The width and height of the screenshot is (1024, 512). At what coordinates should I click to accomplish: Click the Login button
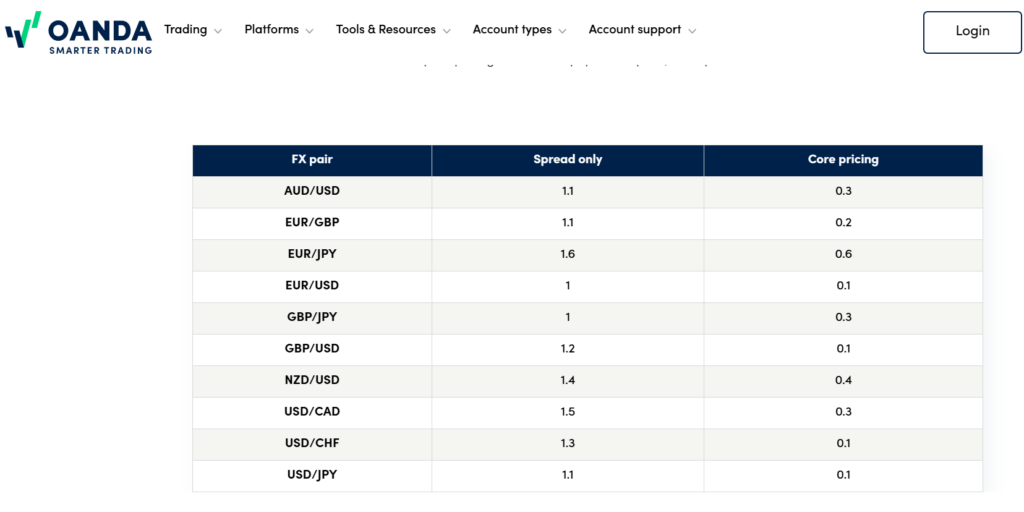coord(972,32)
